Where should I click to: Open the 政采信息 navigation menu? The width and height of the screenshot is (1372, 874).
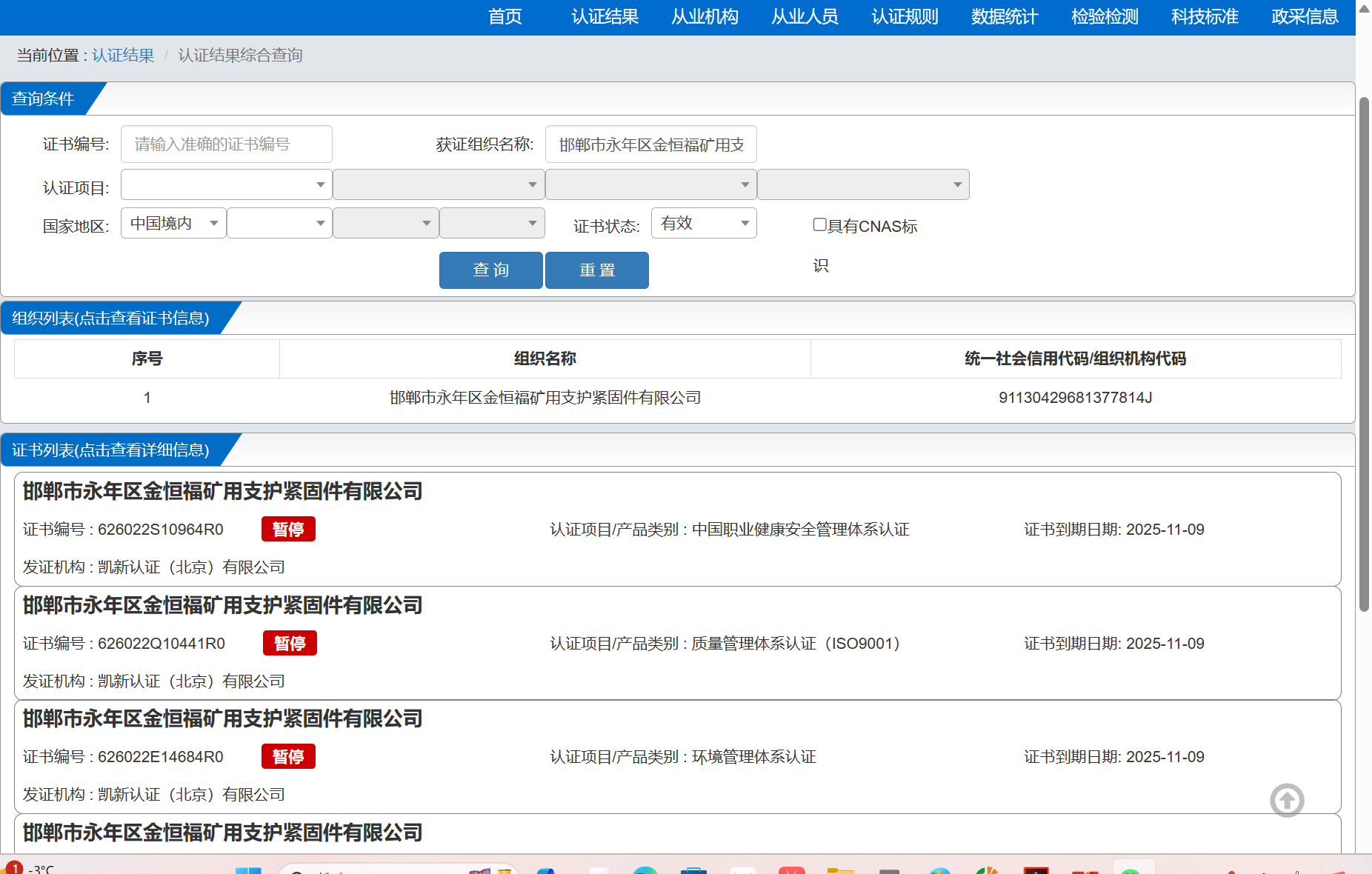coord(1305,16)
